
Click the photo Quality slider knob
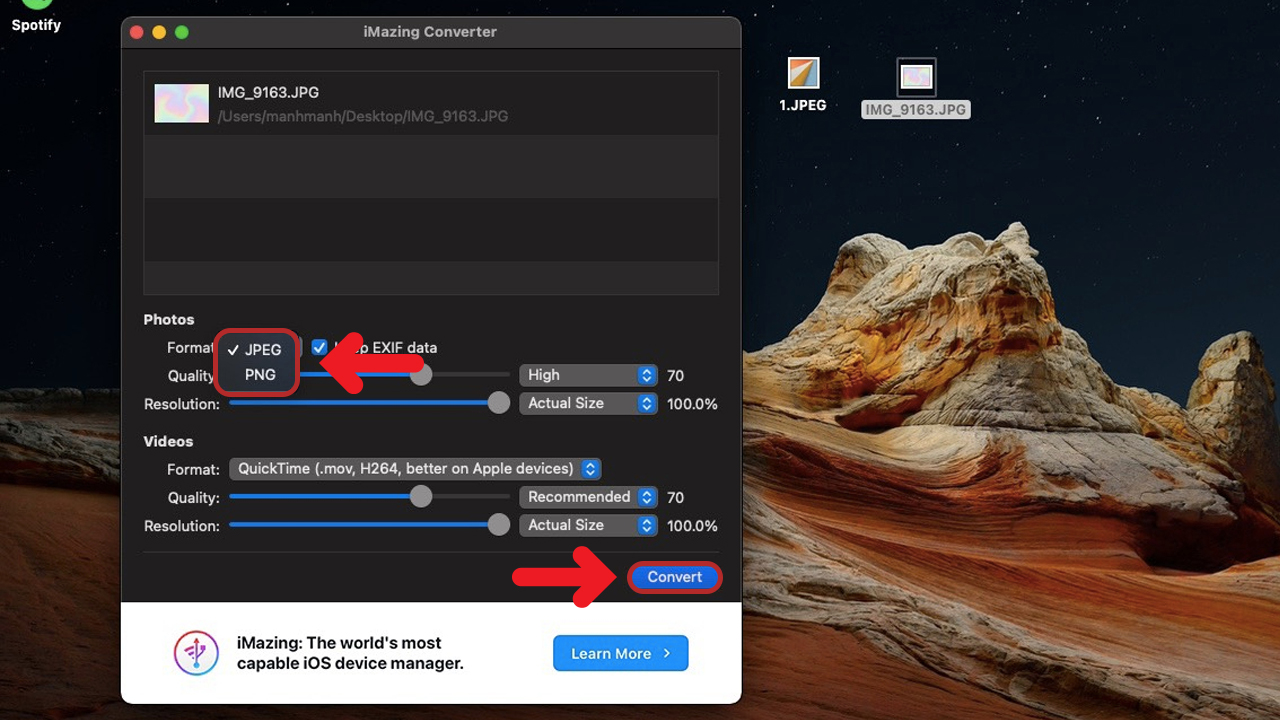(x=421, y=375)
